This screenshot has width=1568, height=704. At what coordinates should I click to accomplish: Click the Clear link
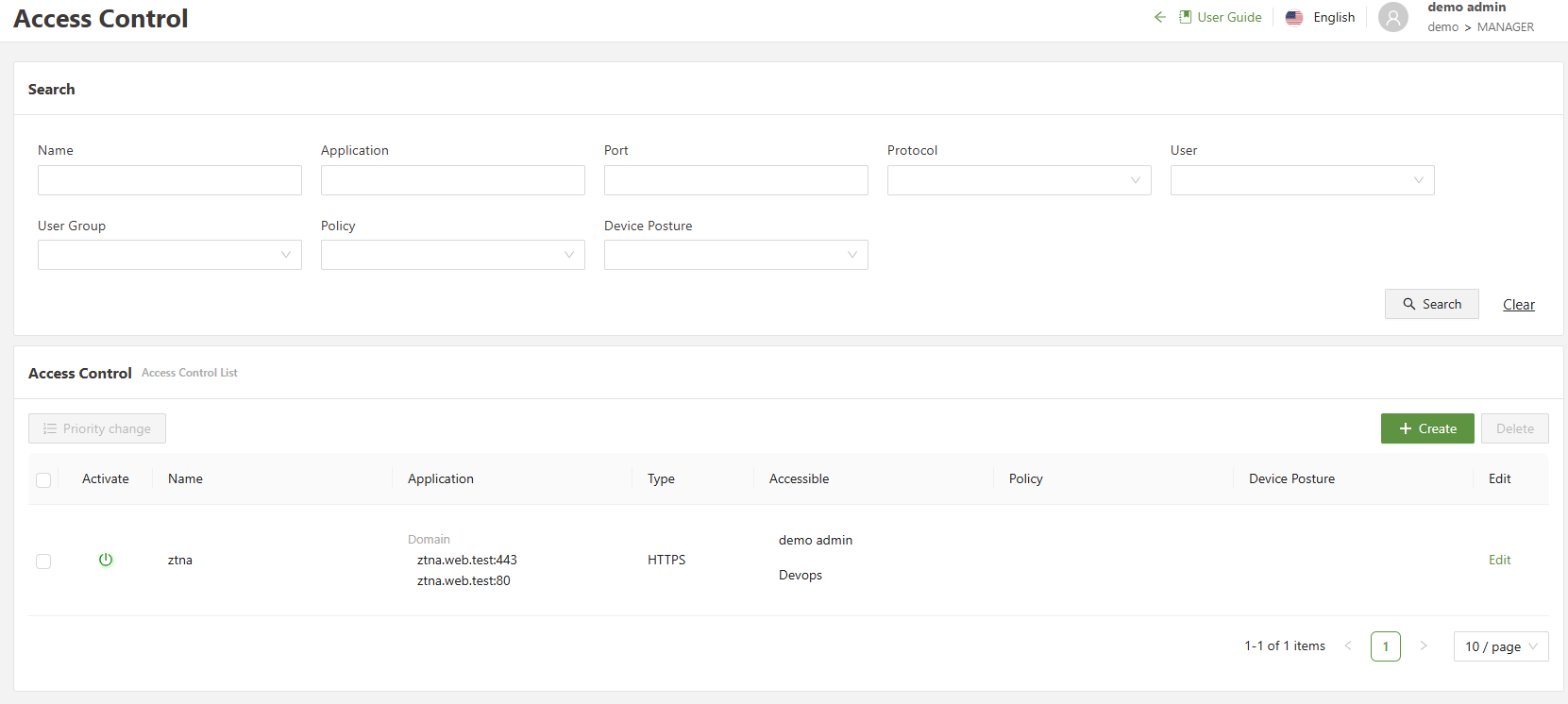(1518, 304)
